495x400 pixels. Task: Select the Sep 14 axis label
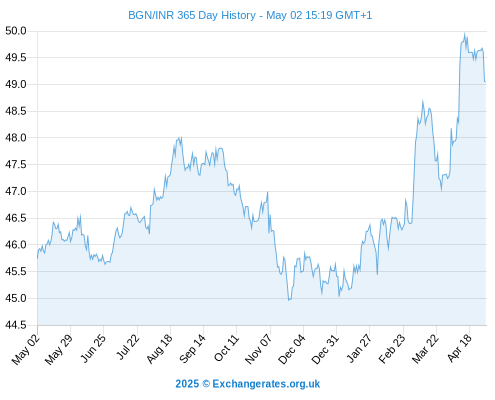tap(192, 349)
